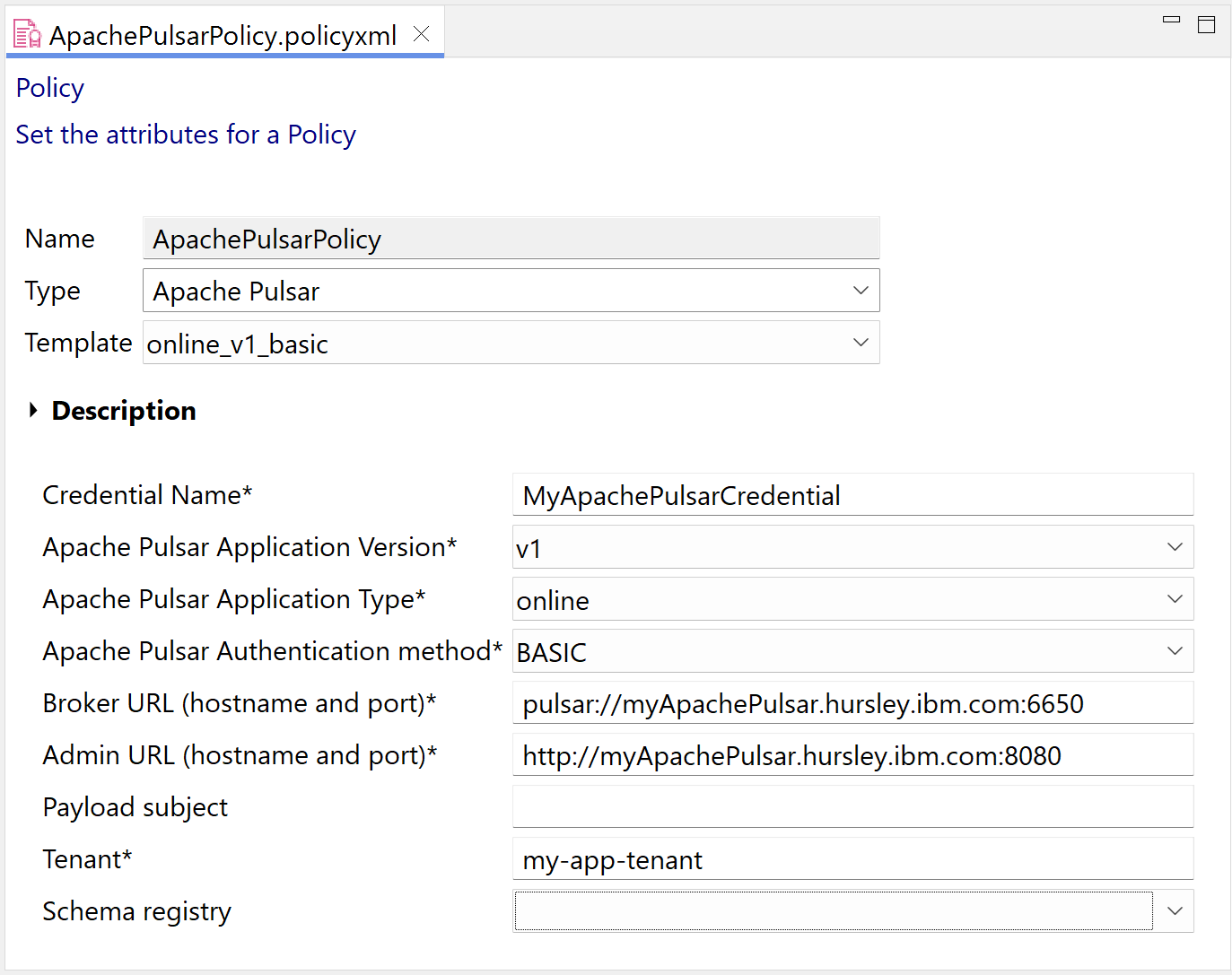Open the Authentication method dropdown
Image resolution: width=1232 pixels, height=975 pixels.
pyautogui.click(x=852, y=651)
